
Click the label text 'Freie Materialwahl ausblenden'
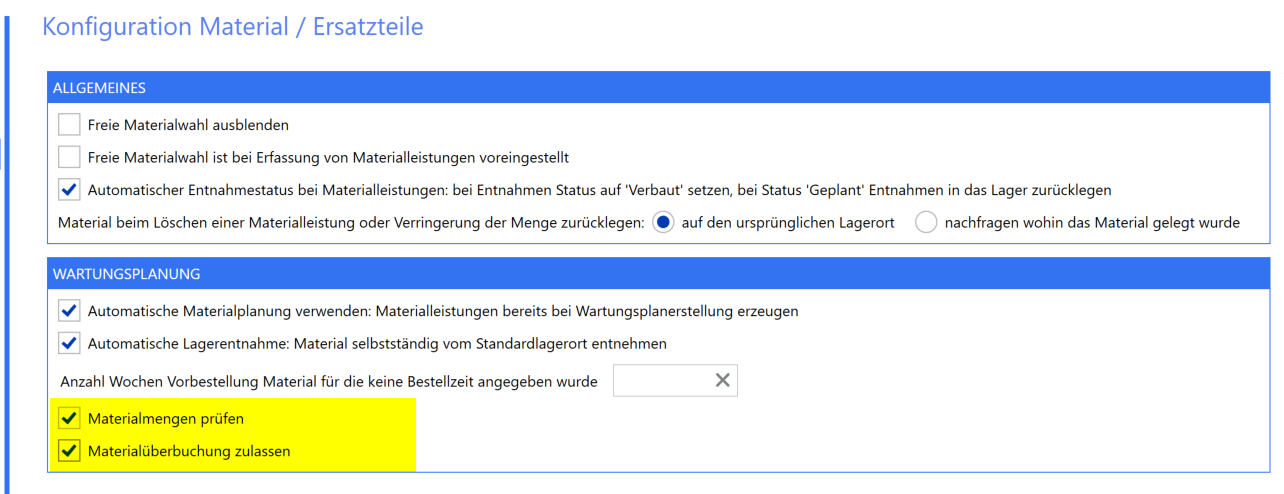click(188, 126)
